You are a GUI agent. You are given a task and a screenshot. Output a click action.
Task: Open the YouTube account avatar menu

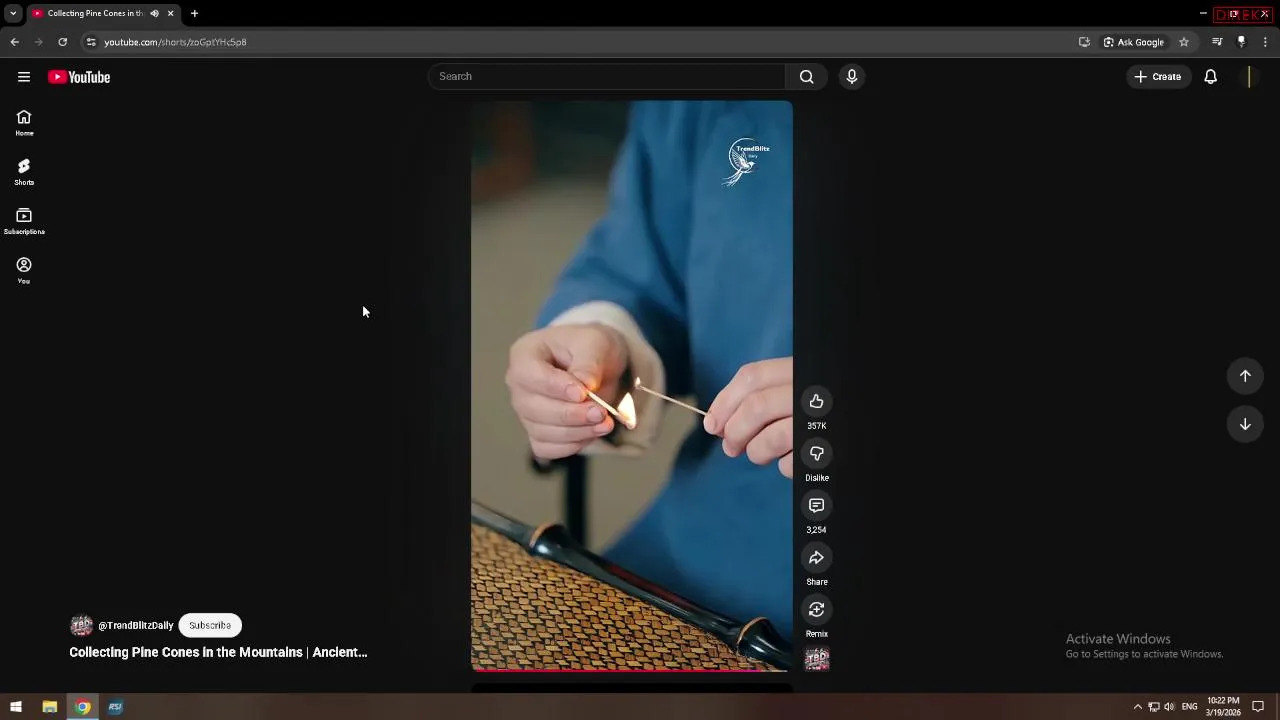[x=1249, y=77]
